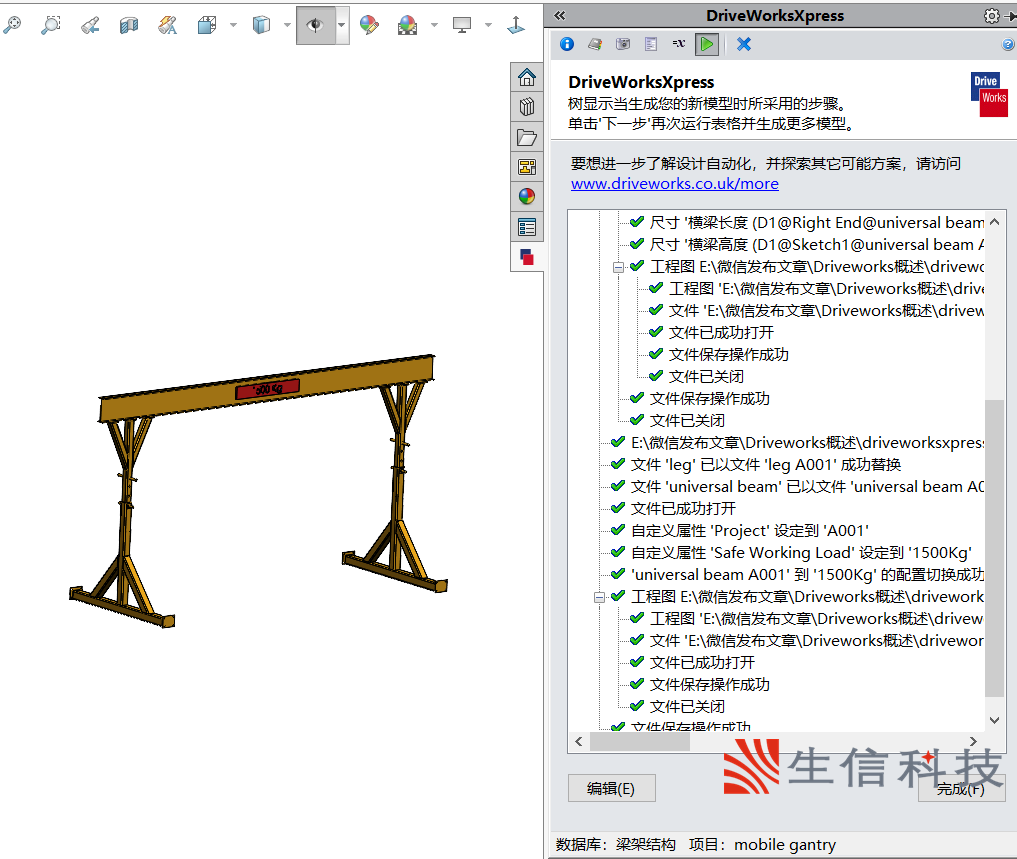Open the www.driveworks.co.uk/more link
The width and height of the screenshot is (1017, 859).
[x=675, y=184]
